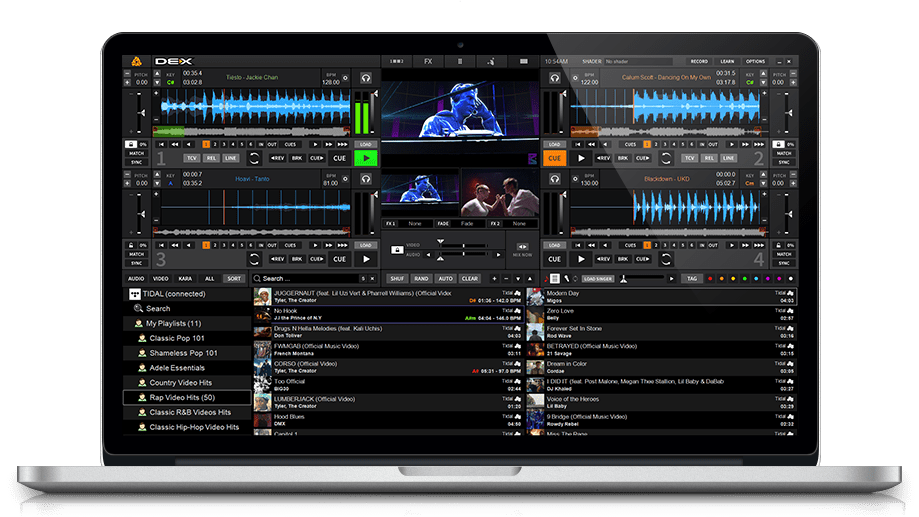Move selected track up in playlist

530,278
